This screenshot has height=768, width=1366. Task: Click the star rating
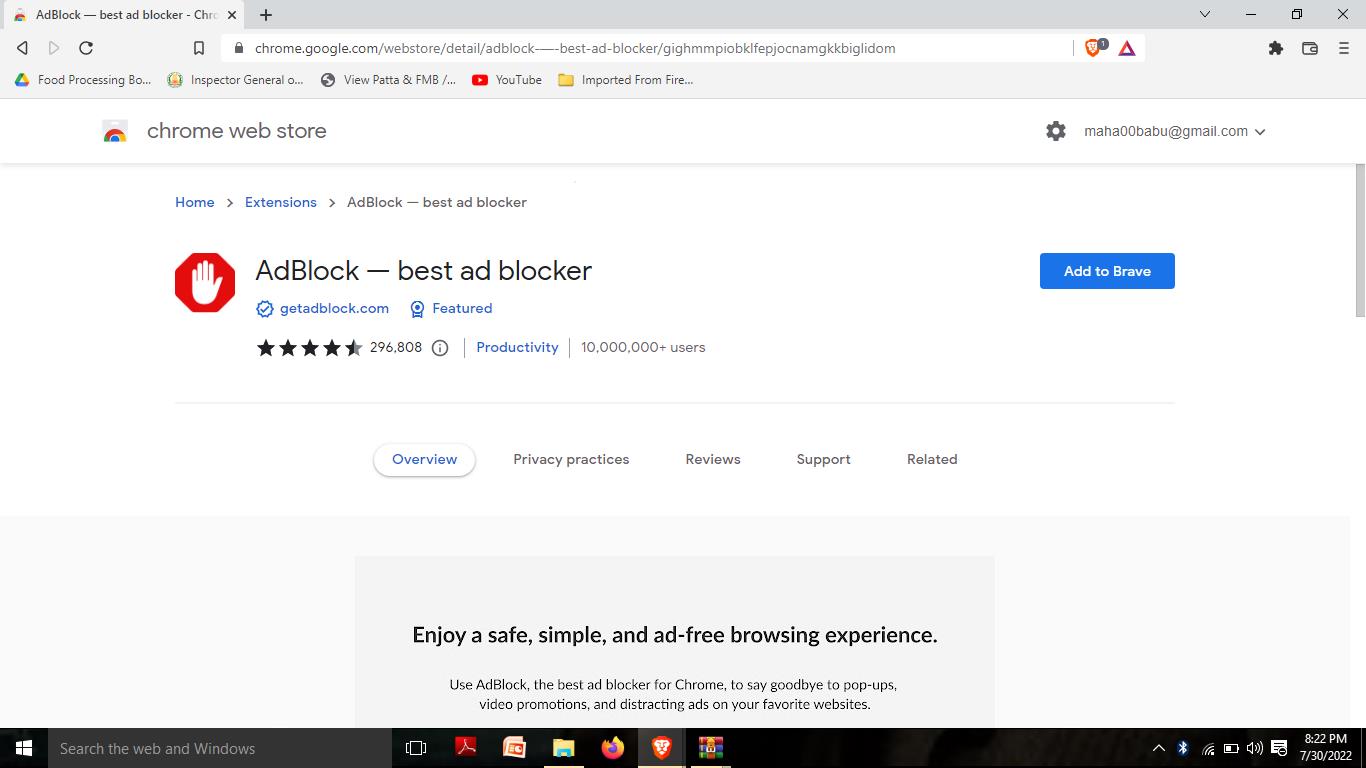point(310,347)
